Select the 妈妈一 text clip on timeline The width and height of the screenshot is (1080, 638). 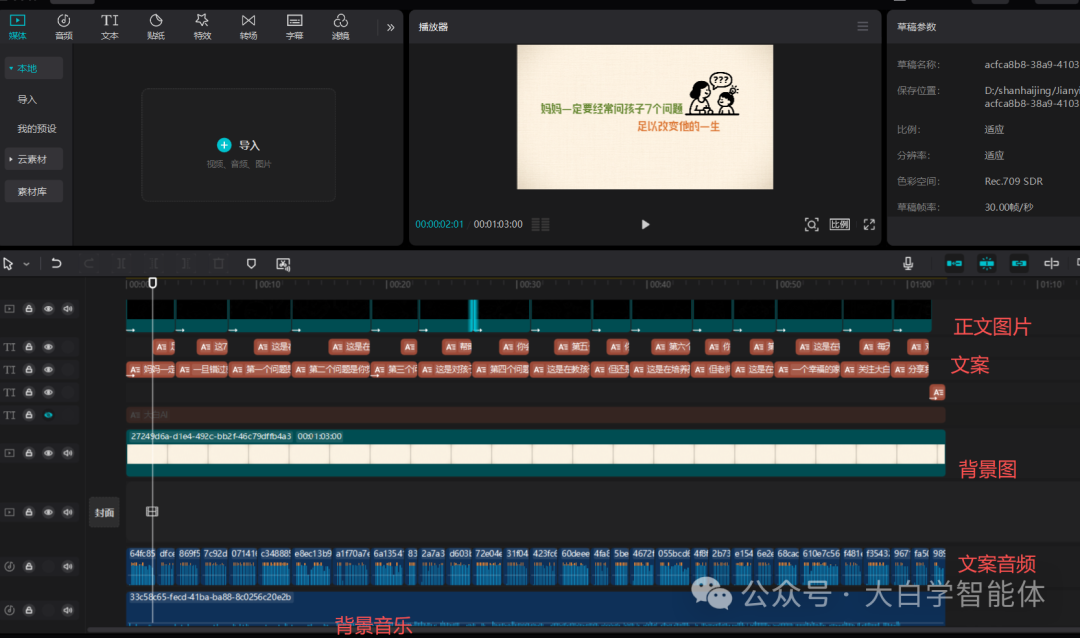(151, 369)
